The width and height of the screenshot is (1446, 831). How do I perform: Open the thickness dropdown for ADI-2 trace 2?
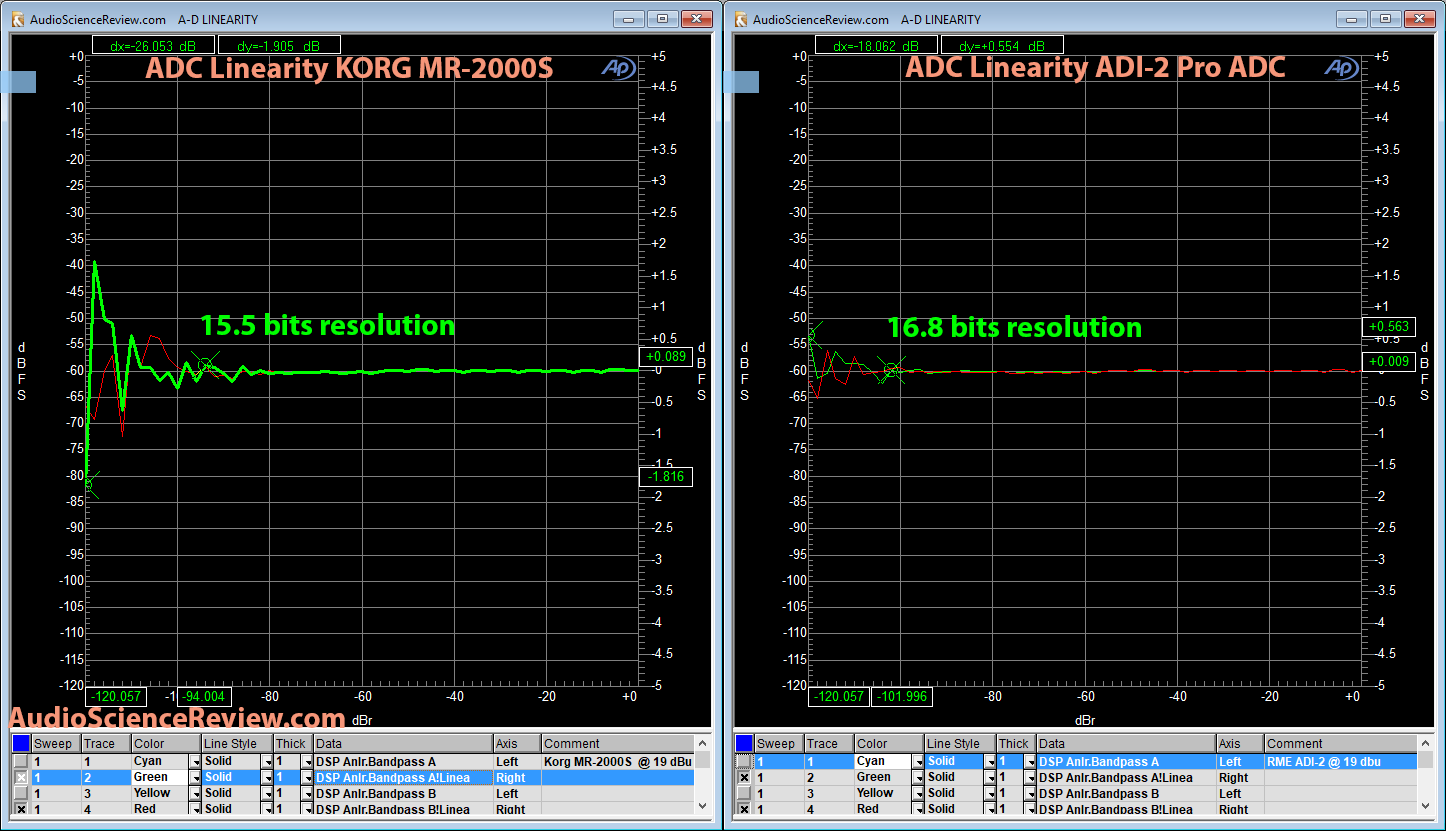point(1031,778)
